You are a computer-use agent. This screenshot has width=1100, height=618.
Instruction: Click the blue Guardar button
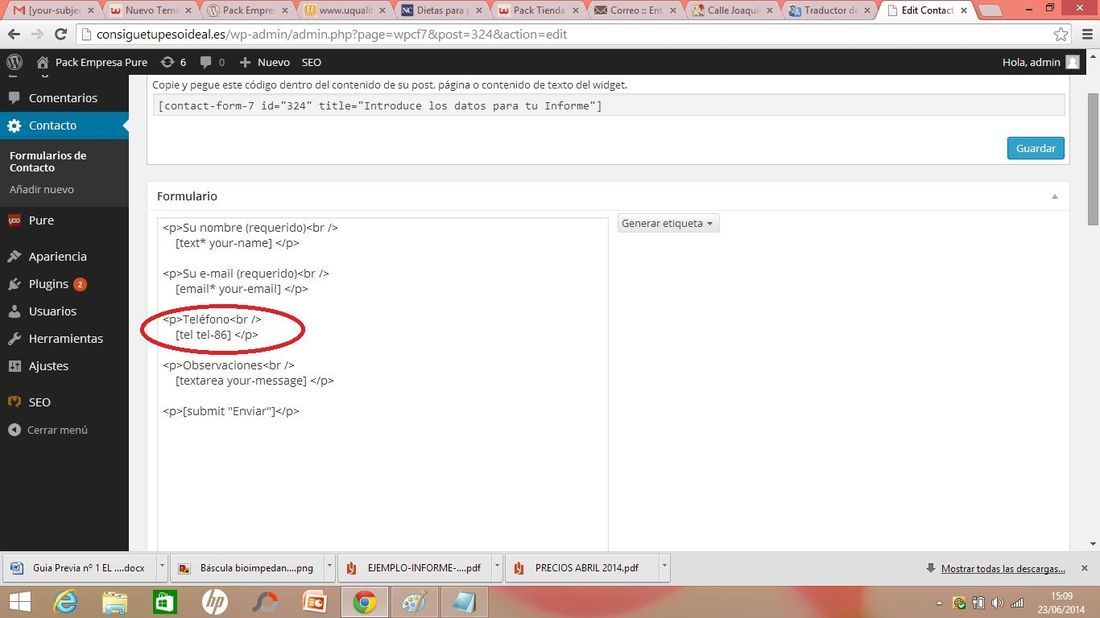click(1035, 148)
